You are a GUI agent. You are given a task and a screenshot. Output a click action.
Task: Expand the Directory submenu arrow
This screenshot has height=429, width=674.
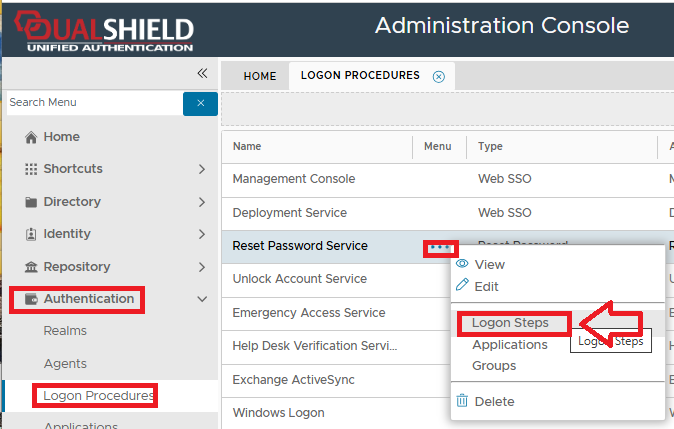pyautogui.click(x=202, y=202)
